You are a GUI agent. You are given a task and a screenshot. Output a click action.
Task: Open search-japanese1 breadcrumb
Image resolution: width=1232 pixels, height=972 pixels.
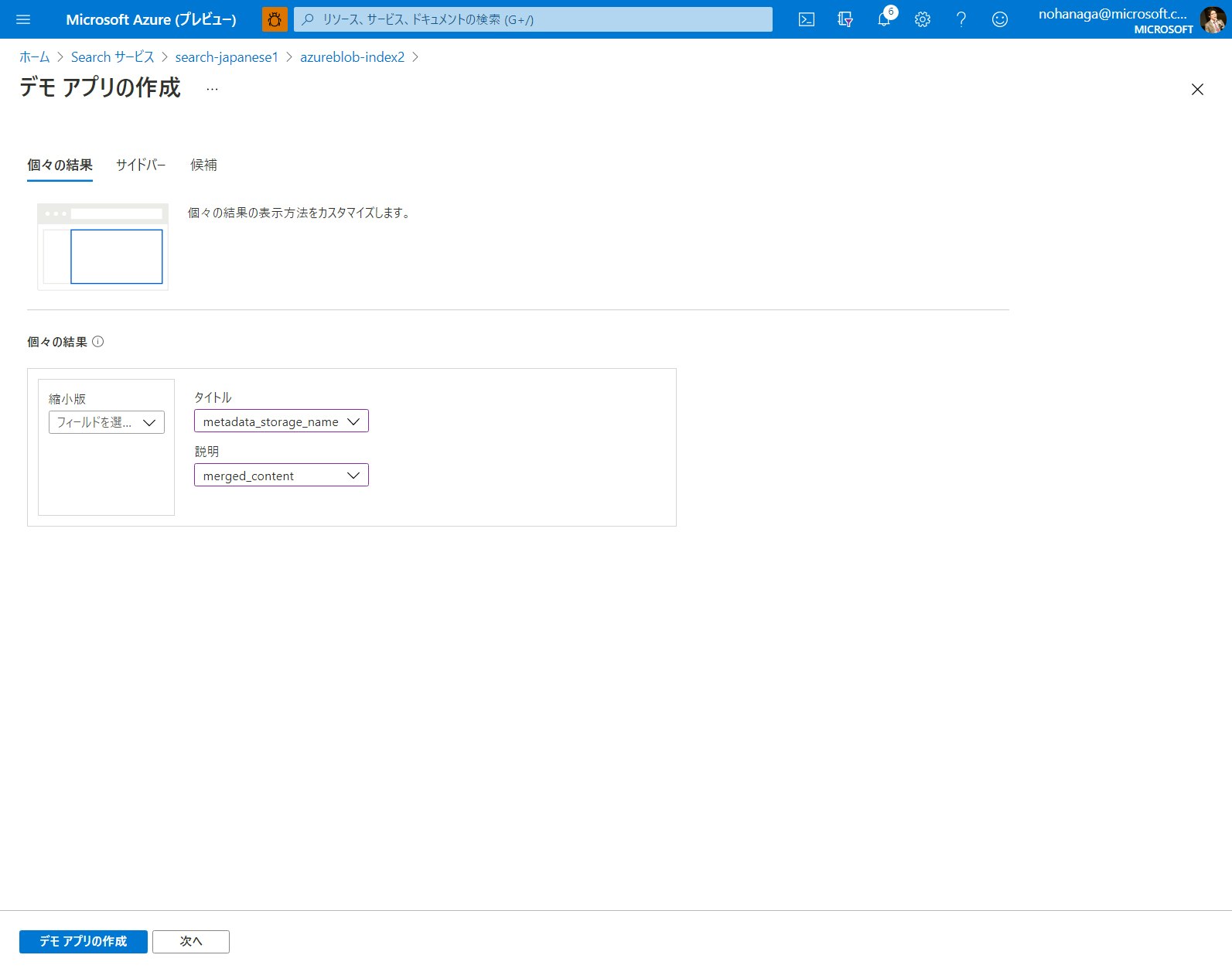(227, 57)
